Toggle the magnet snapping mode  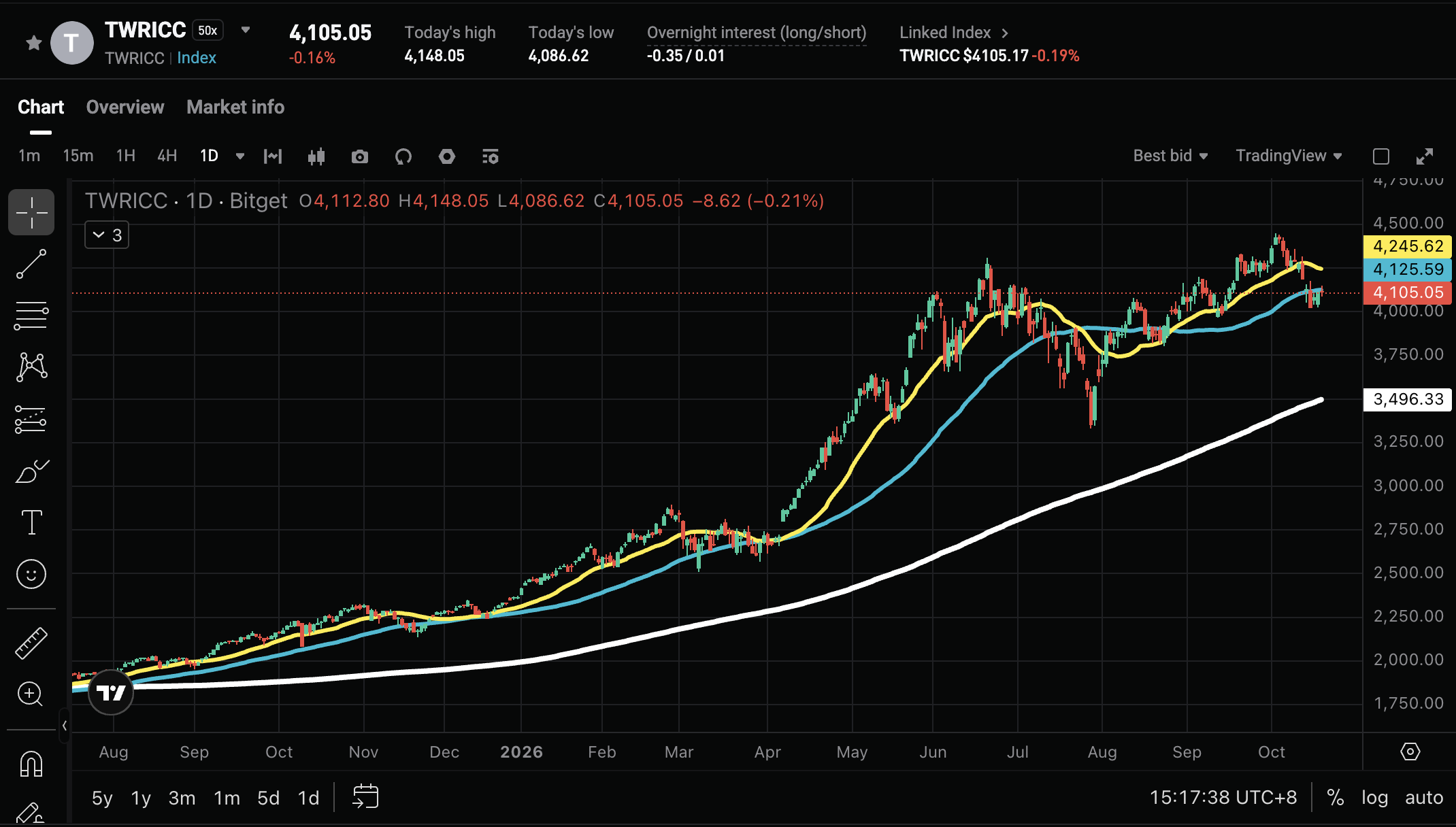point(31,764)
